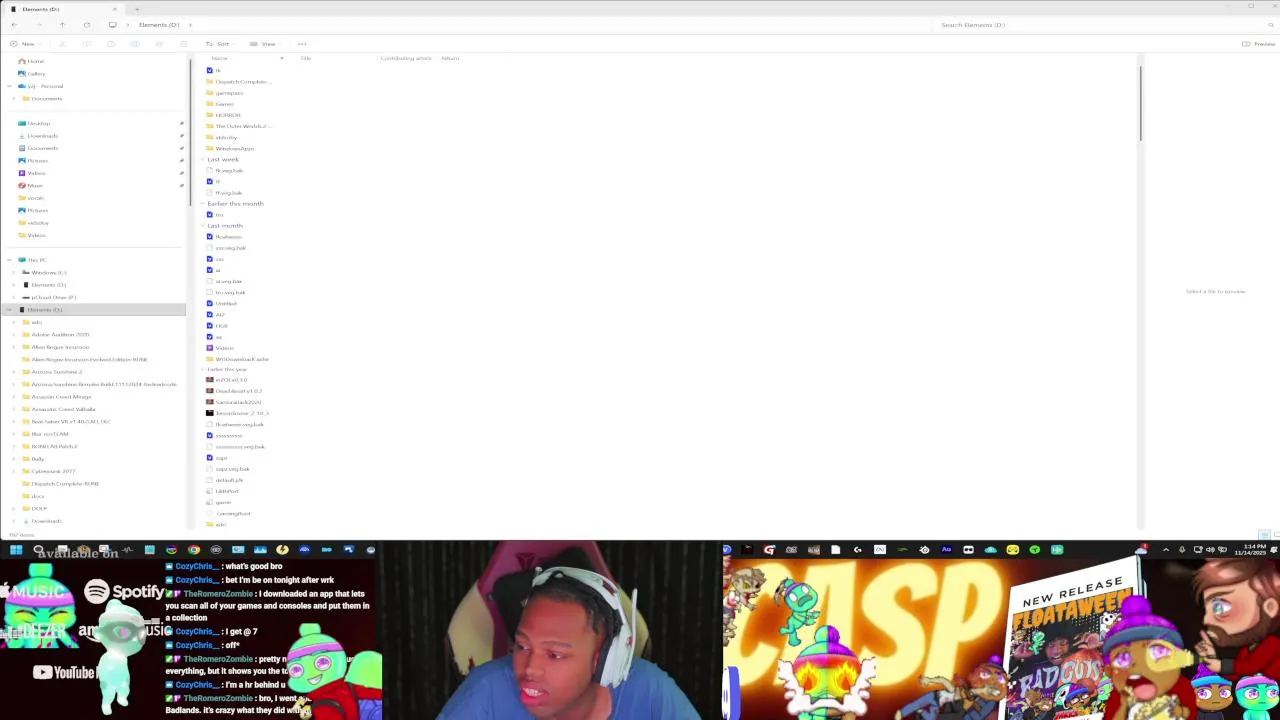Click the Delete trash icon
This screenshot has height=720, width=1280.
tap(183, 44)
